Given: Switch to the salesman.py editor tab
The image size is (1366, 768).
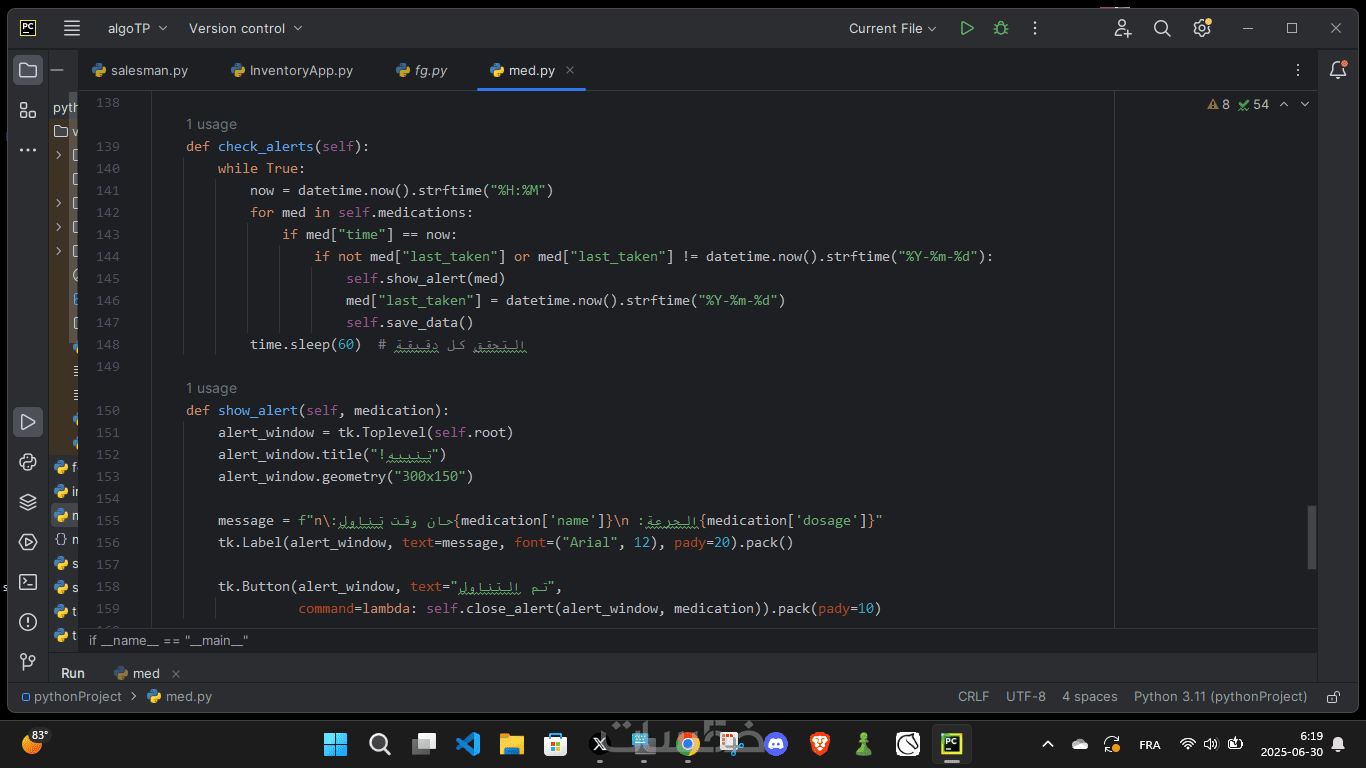Looking at the screenshot, I should (149, 70).
